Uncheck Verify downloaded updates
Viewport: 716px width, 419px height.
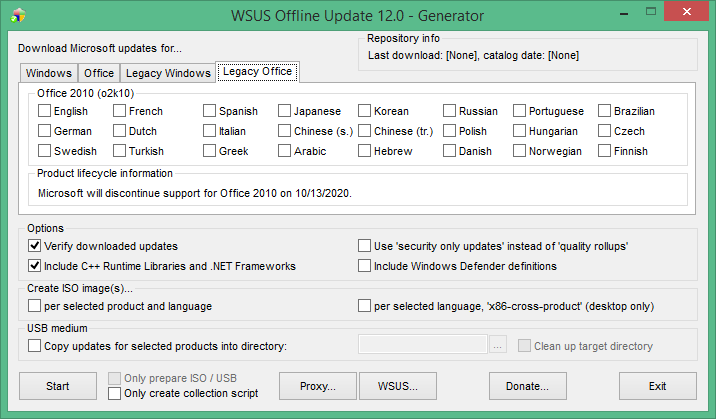tap(34, 246)
